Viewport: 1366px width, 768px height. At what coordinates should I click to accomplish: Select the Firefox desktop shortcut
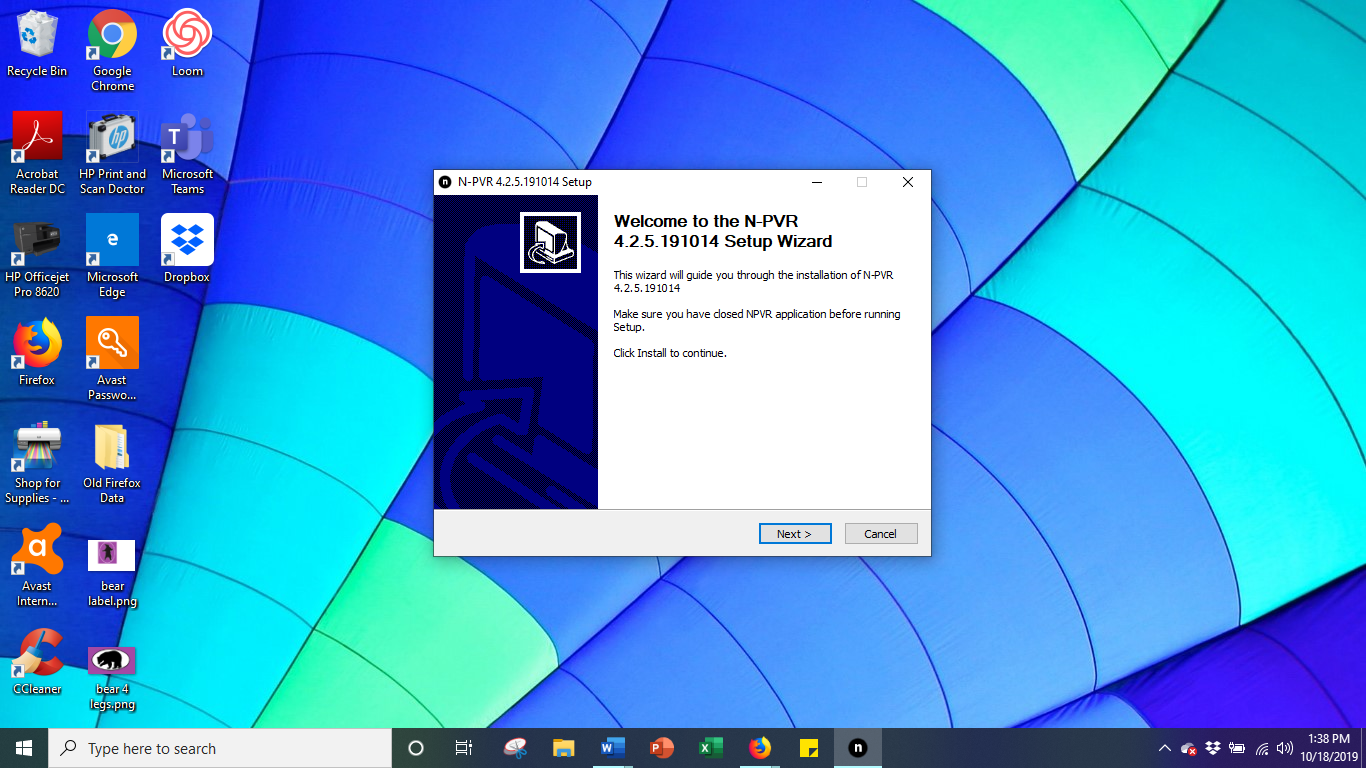[37, 352]
